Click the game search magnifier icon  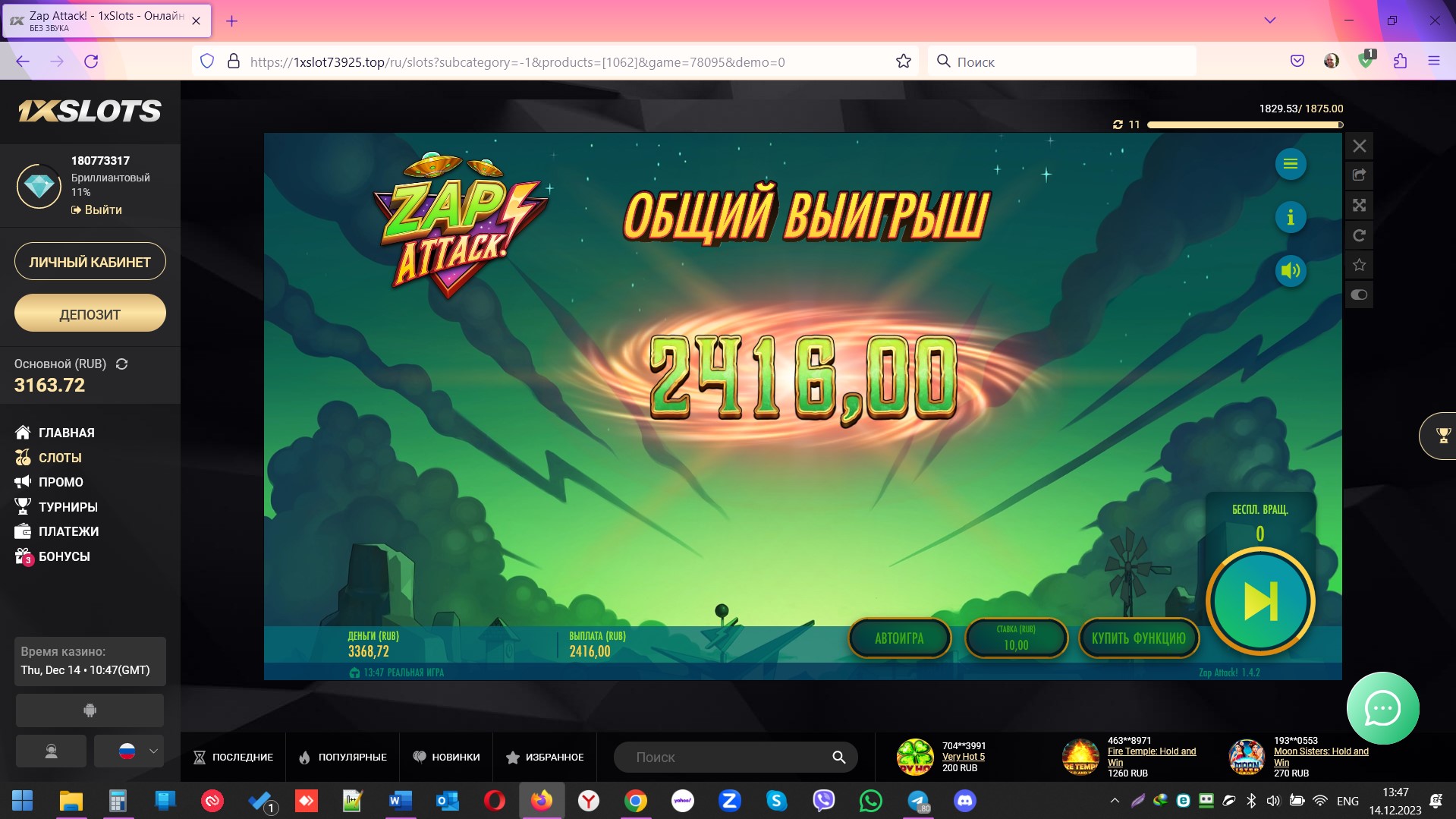click(838, 758)
